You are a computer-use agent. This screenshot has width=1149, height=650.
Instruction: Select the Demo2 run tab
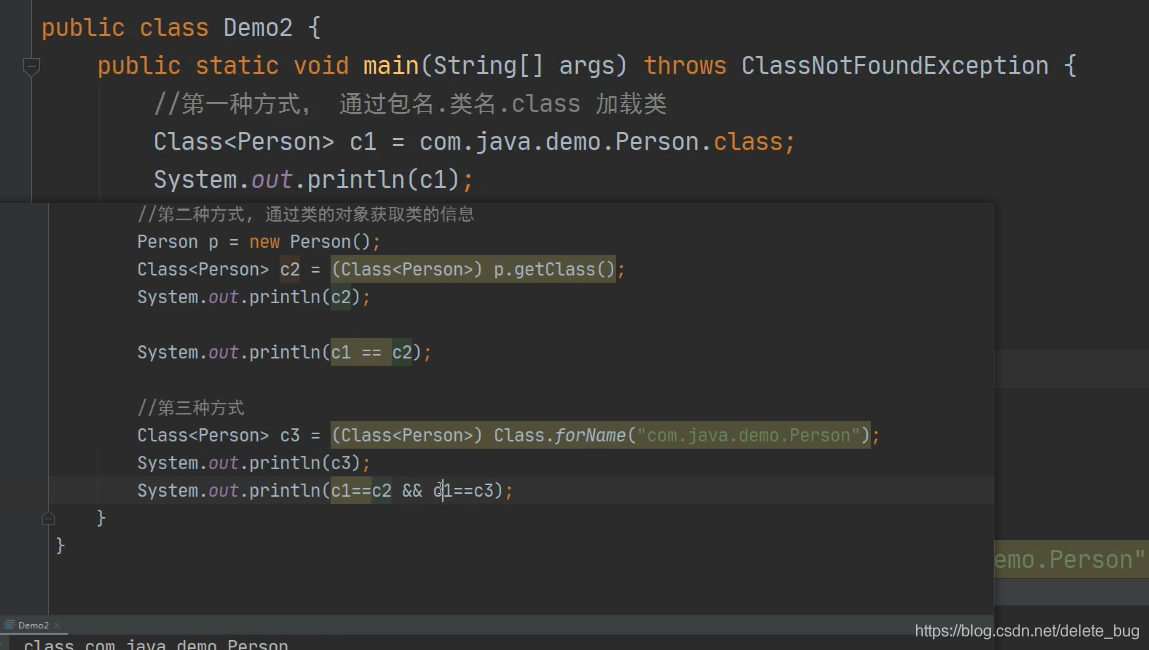click(33, 625)
